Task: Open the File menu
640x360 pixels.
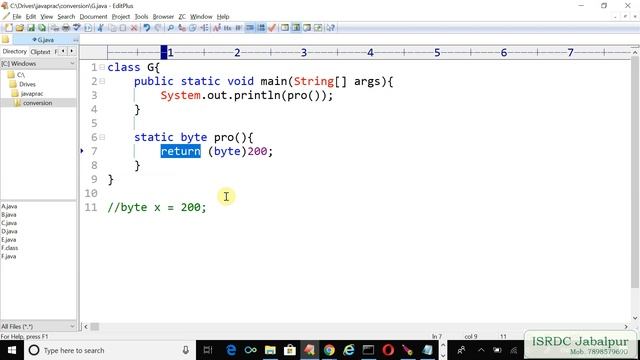Action: click(17, 17)
